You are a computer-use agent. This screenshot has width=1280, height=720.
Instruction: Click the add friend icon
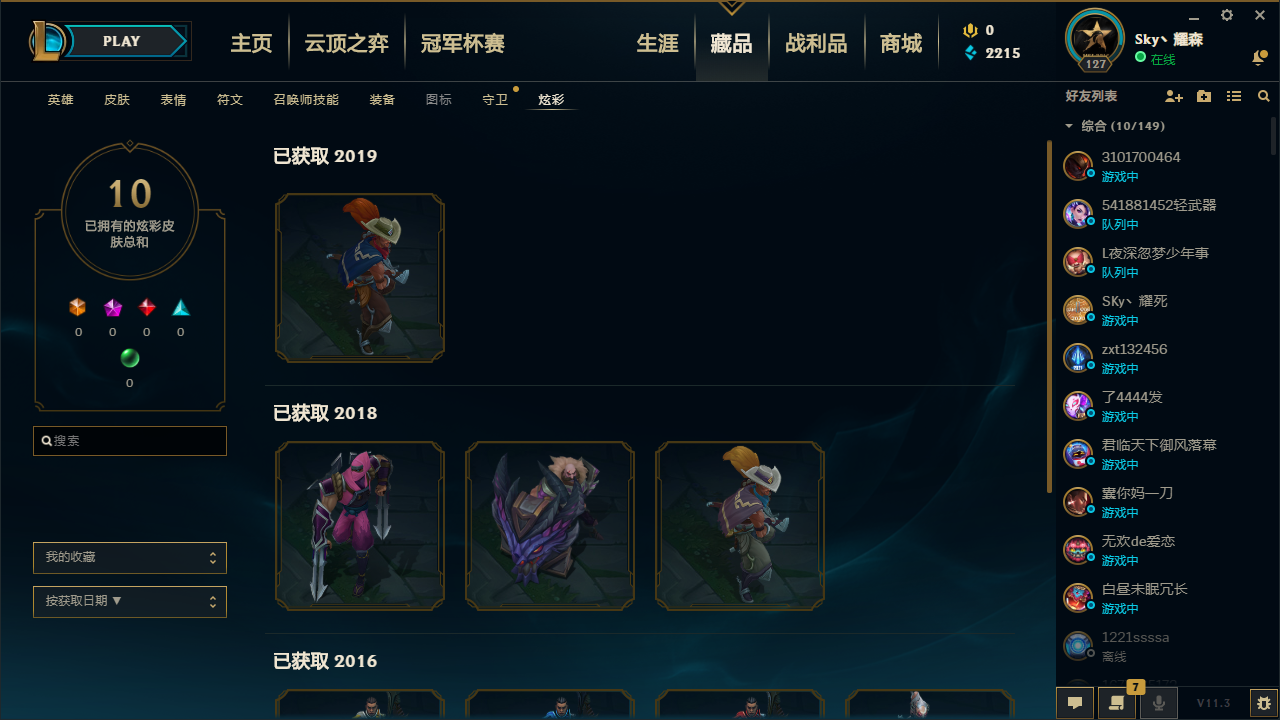point(1174,96)
